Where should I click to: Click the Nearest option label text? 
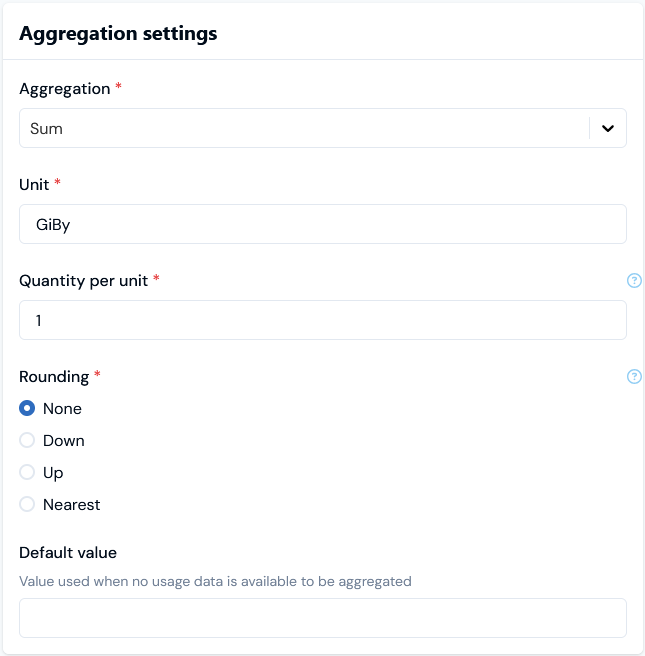(x=72, y=505)
